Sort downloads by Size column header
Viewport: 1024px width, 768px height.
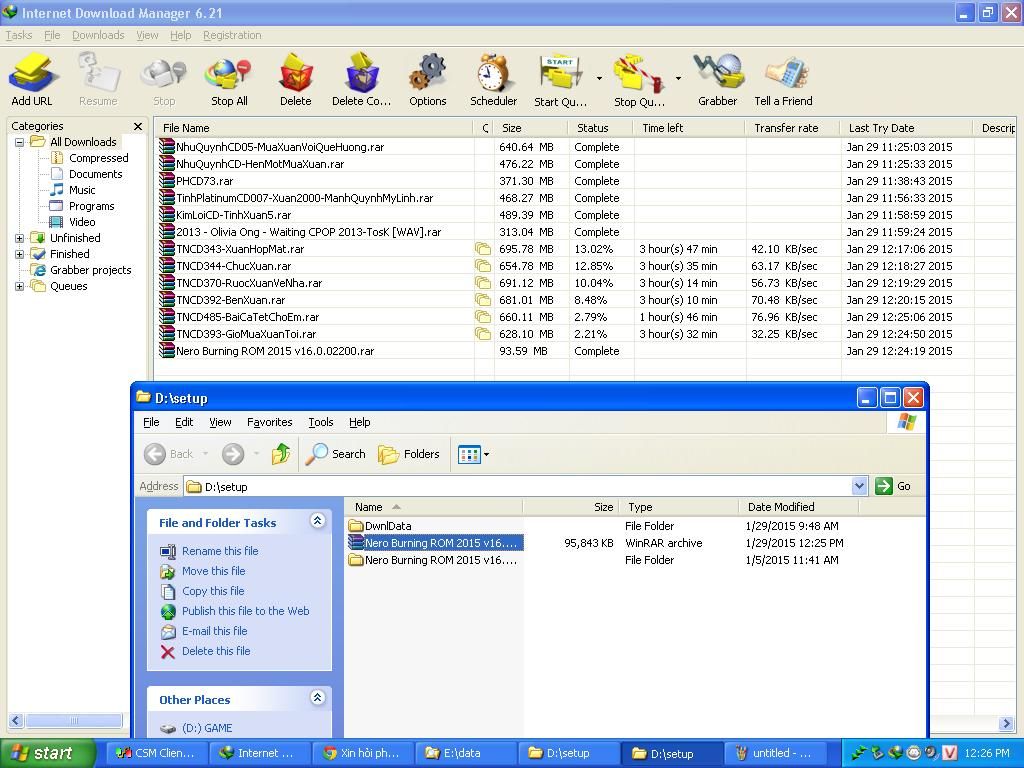[531, 128]
